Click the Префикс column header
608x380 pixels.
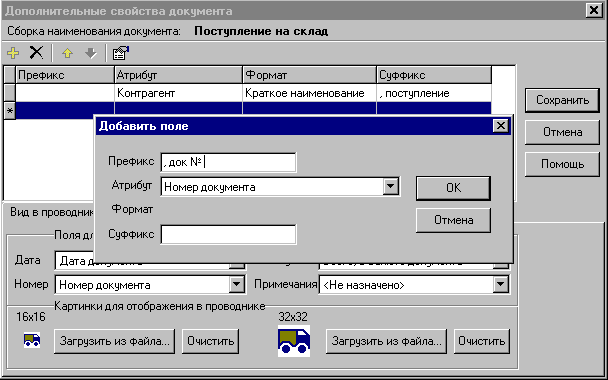point(65,75)
